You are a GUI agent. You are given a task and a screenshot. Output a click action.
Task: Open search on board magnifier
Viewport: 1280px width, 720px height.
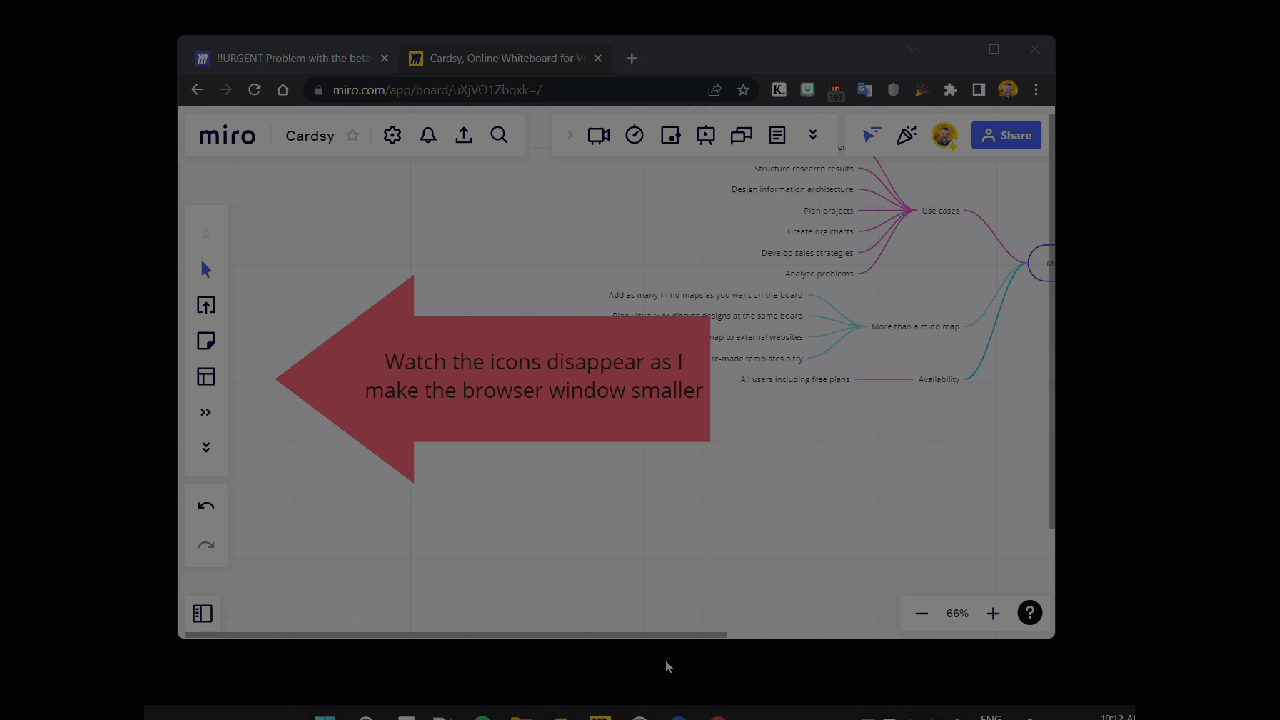click(499, 135)
